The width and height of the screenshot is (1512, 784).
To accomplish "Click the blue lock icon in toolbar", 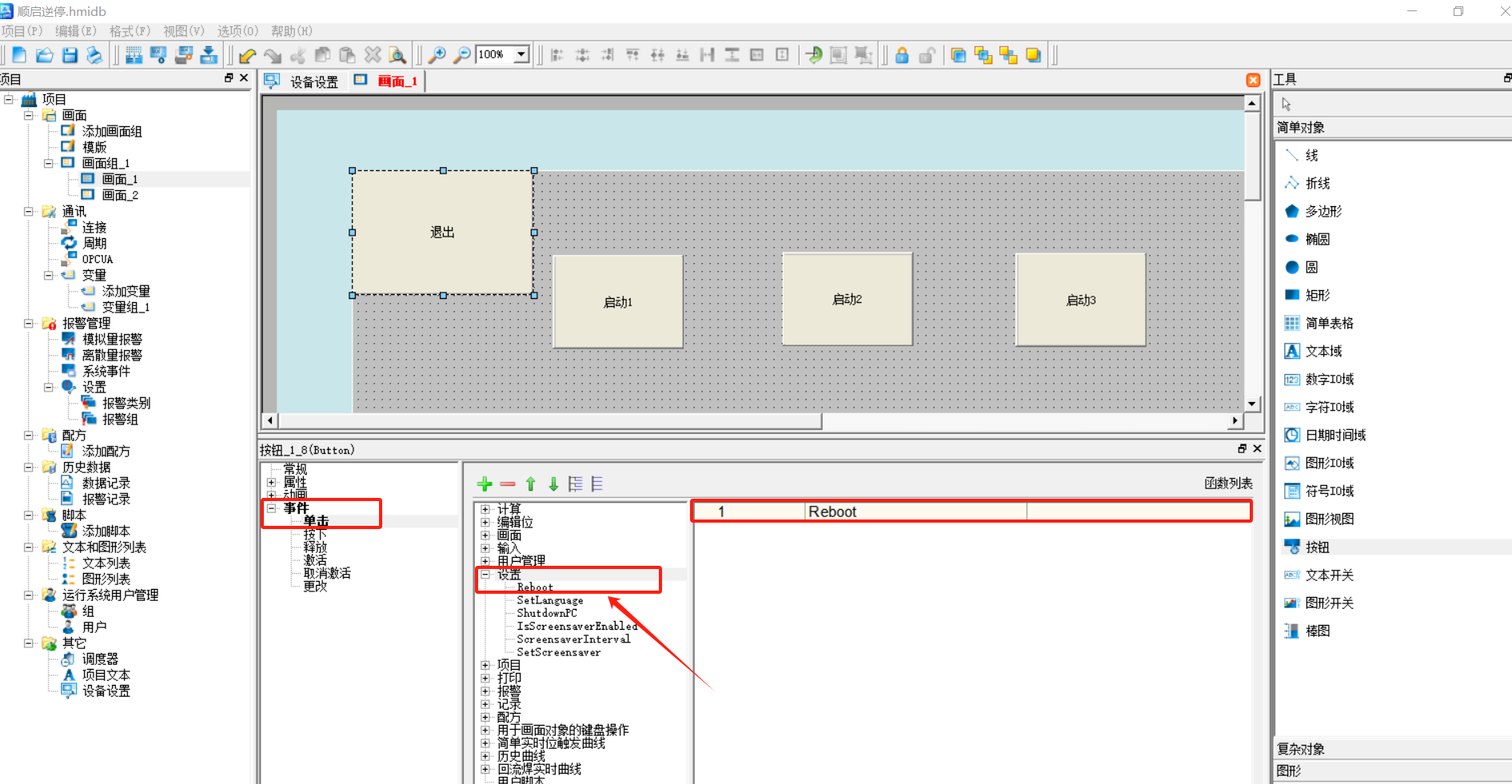I will pyautogui.click(x=902, y=55).
